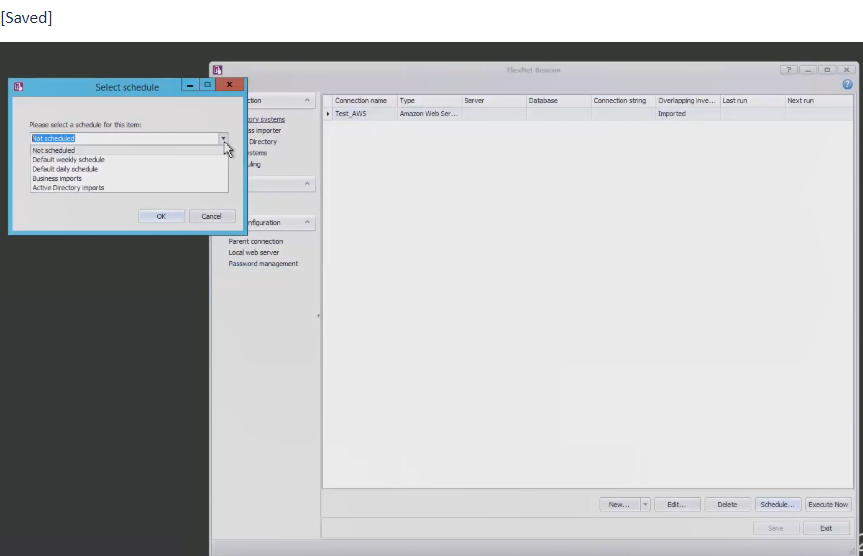The width and height of the screenshot is (863, 556).
Task: Open the blue help icon in FlexNet Beacon
Action: tap(847, 84)
